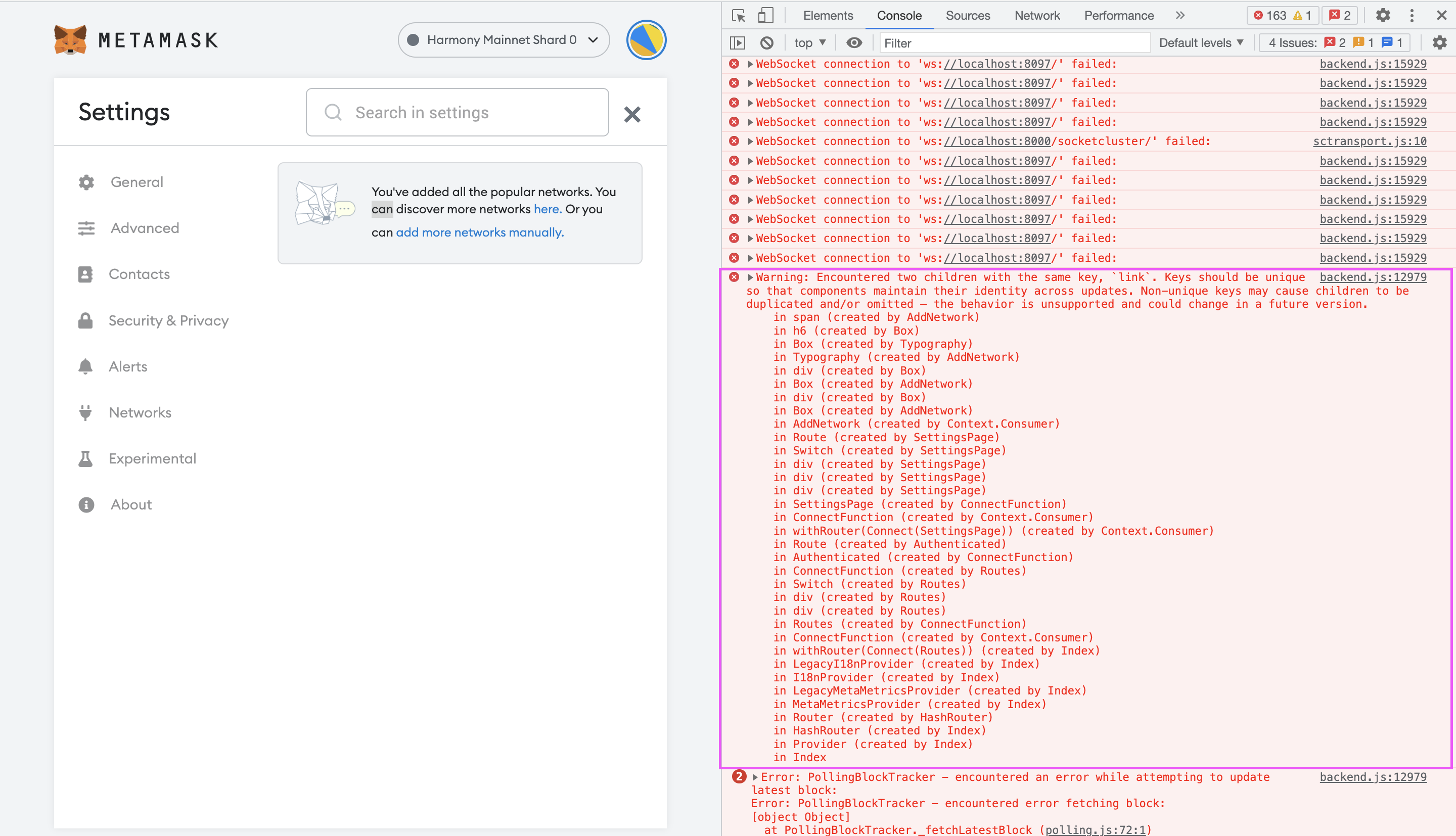The image size is (1456, 836).
Task: Click the Search in settings field
Action: tap(457, 113)
